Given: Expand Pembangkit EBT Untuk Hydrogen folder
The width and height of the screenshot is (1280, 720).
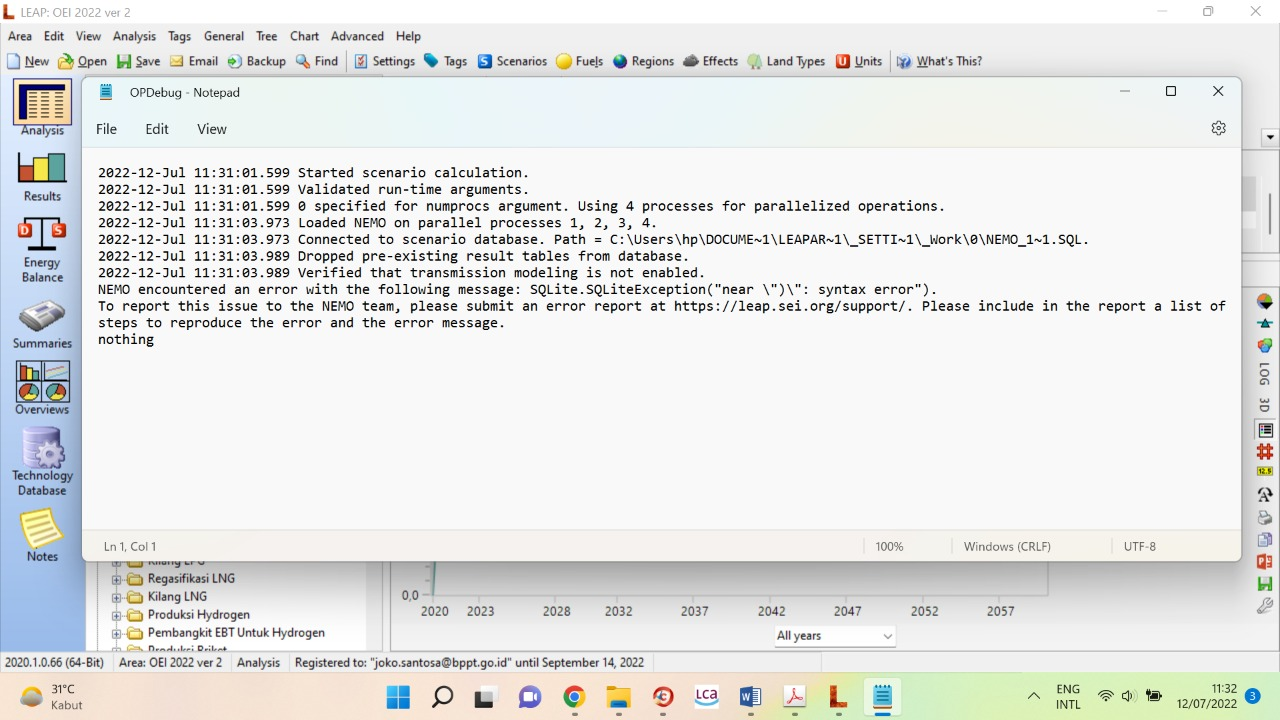Looking at the screenshot, I should click(x=116, y=633).
